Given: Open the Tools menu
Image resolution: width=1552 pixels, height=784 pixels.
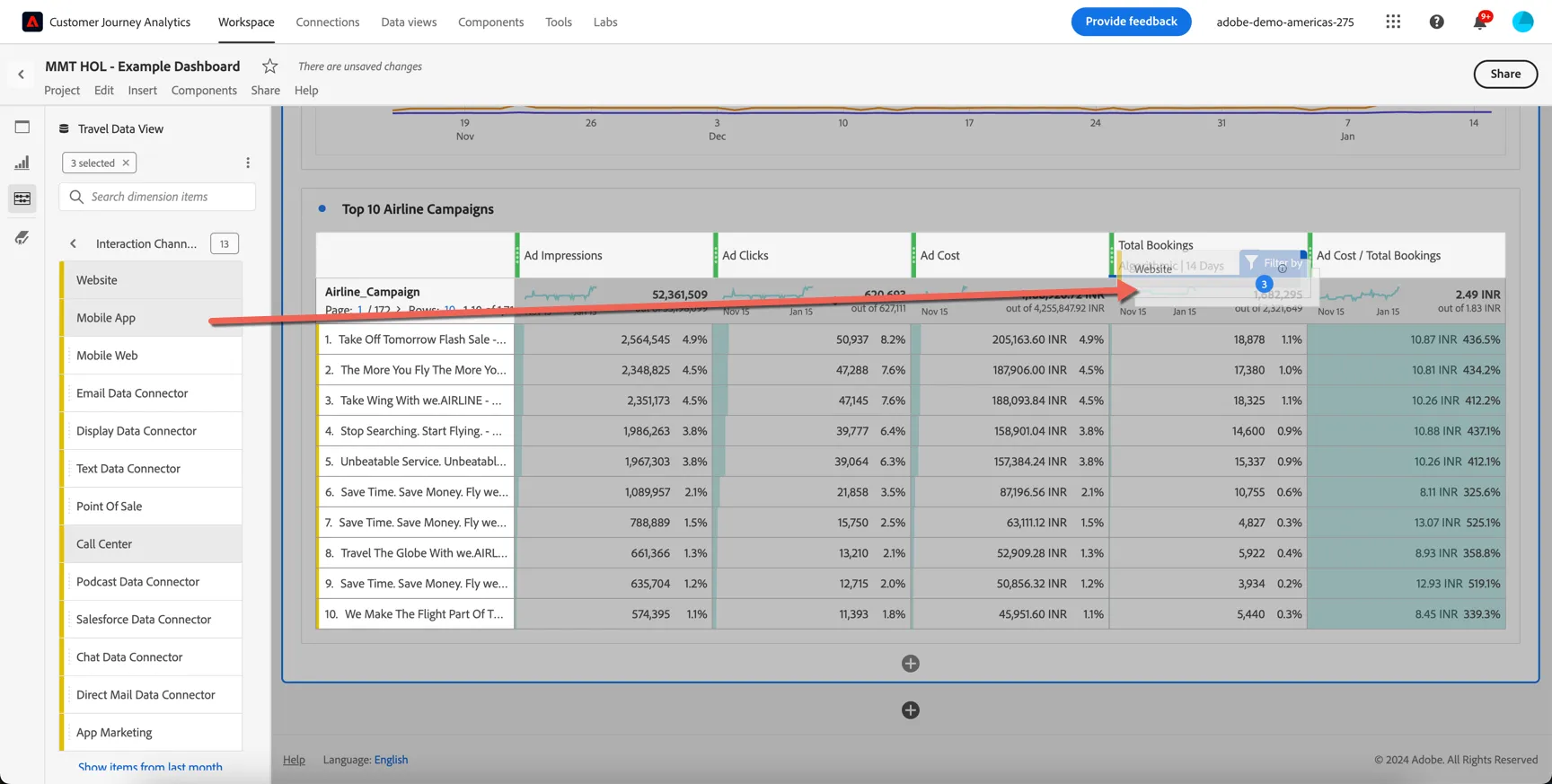Looking at the screenshot, I should pyautogui.click(x=559, y=22).
